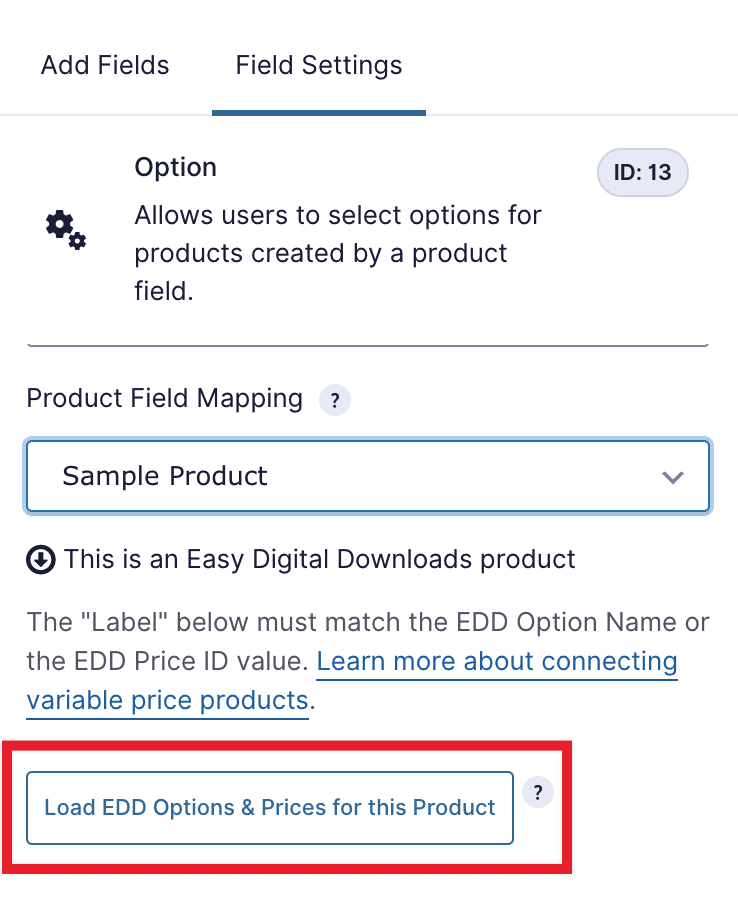Click the Option field description text
The height and width of the screenshot is (910, 738).
pyautogui.click(x=338, y=254)
